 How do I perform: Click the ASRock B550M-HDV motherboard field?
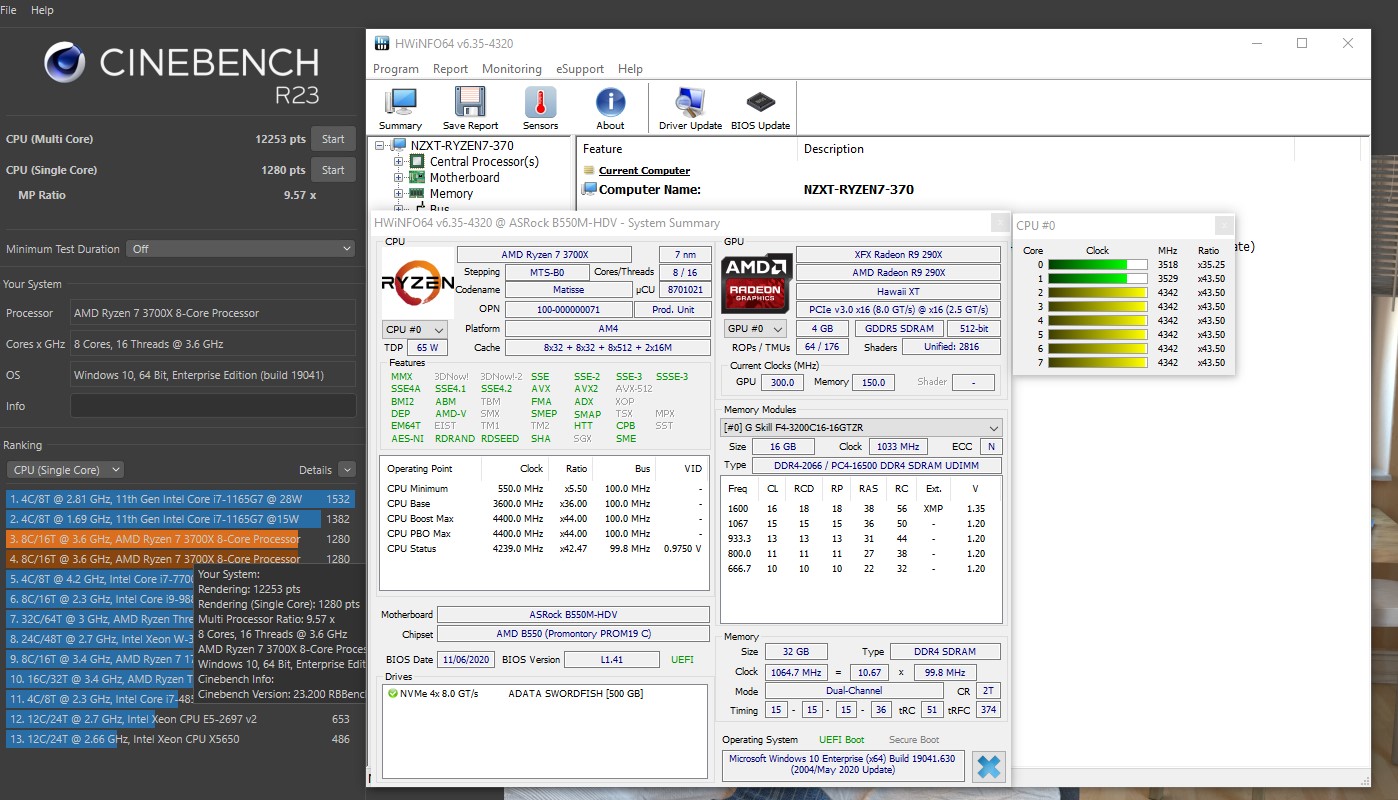tap(573, 615)
